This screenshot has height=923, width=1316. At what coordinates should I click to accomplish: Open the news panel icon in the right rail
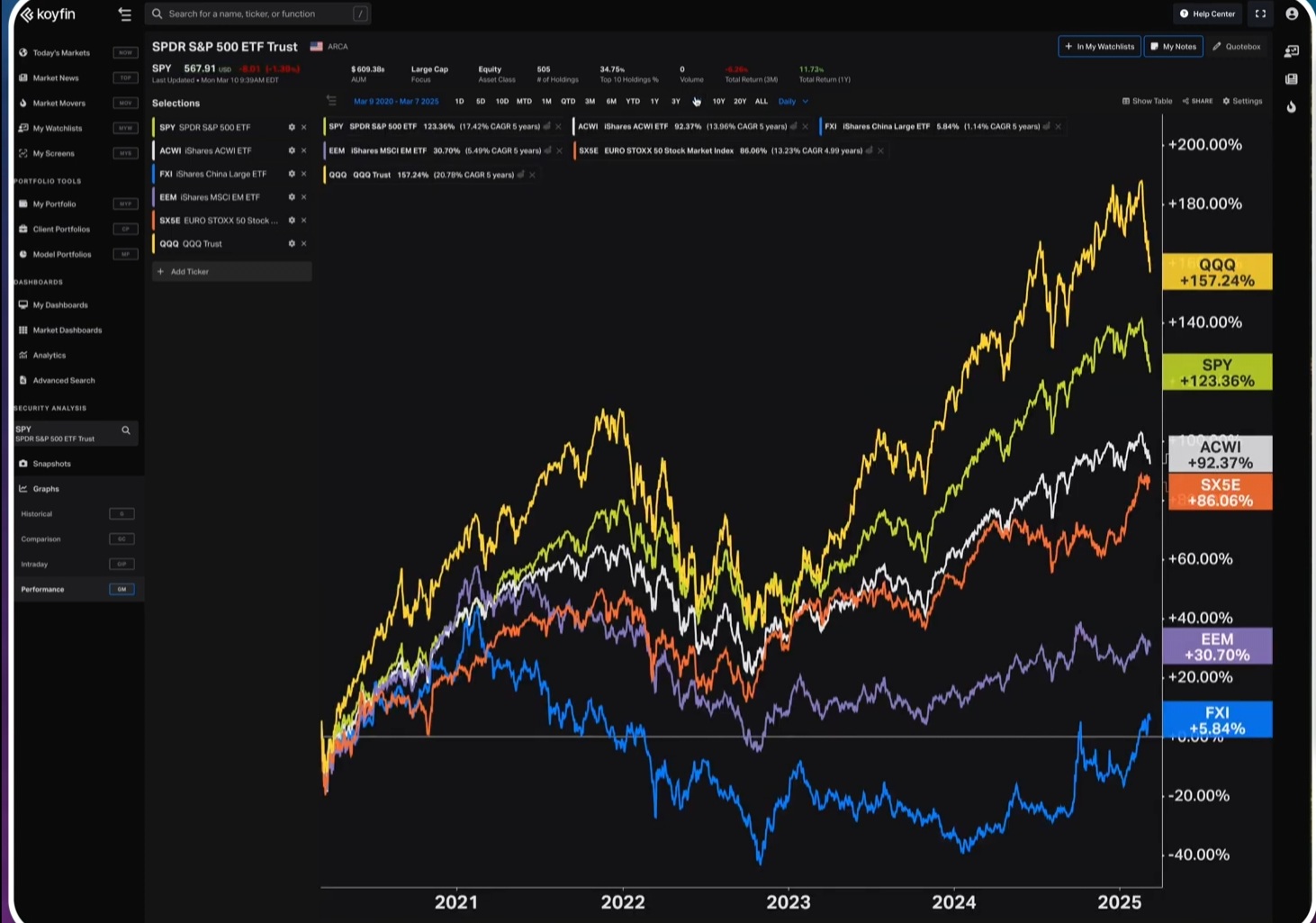pos(1292,79)
